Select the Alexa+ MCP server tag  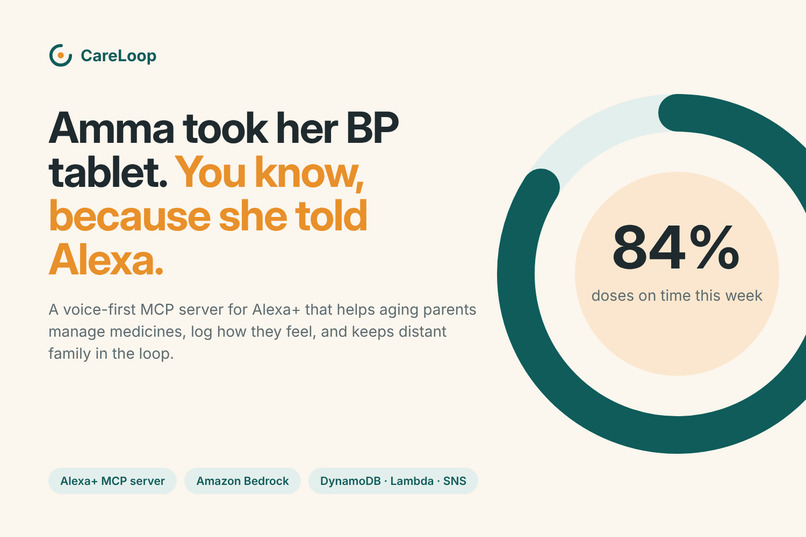[x=113, y=481]
